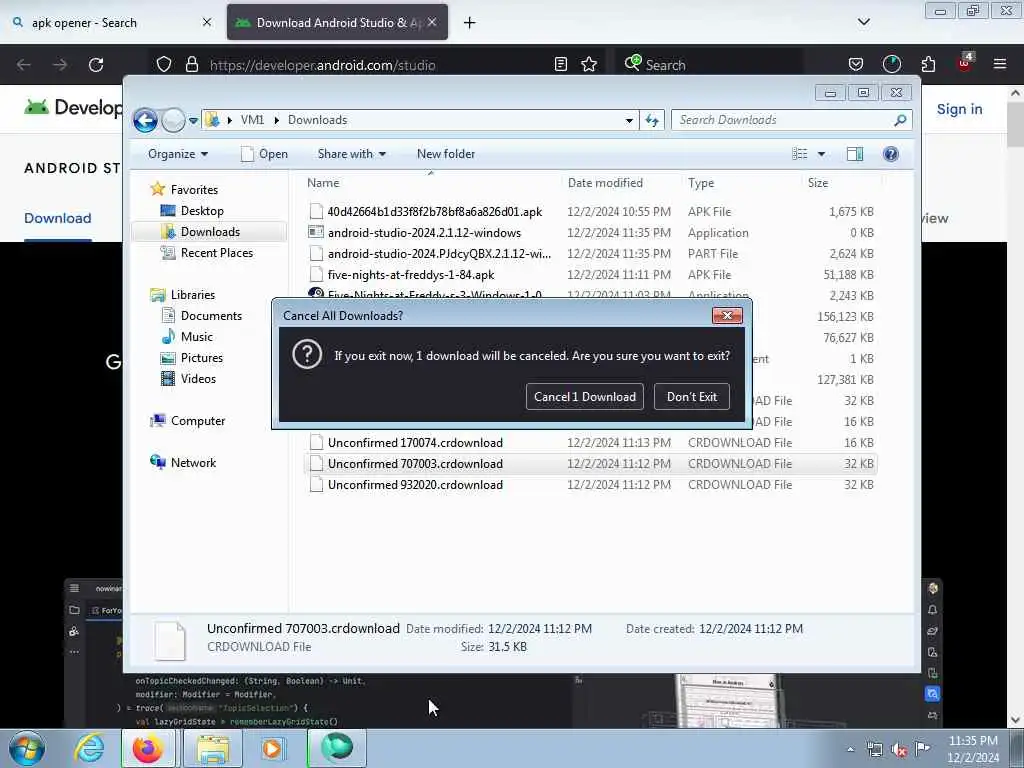
Task: Open Explorer help icon
Action: click(891, 154)
